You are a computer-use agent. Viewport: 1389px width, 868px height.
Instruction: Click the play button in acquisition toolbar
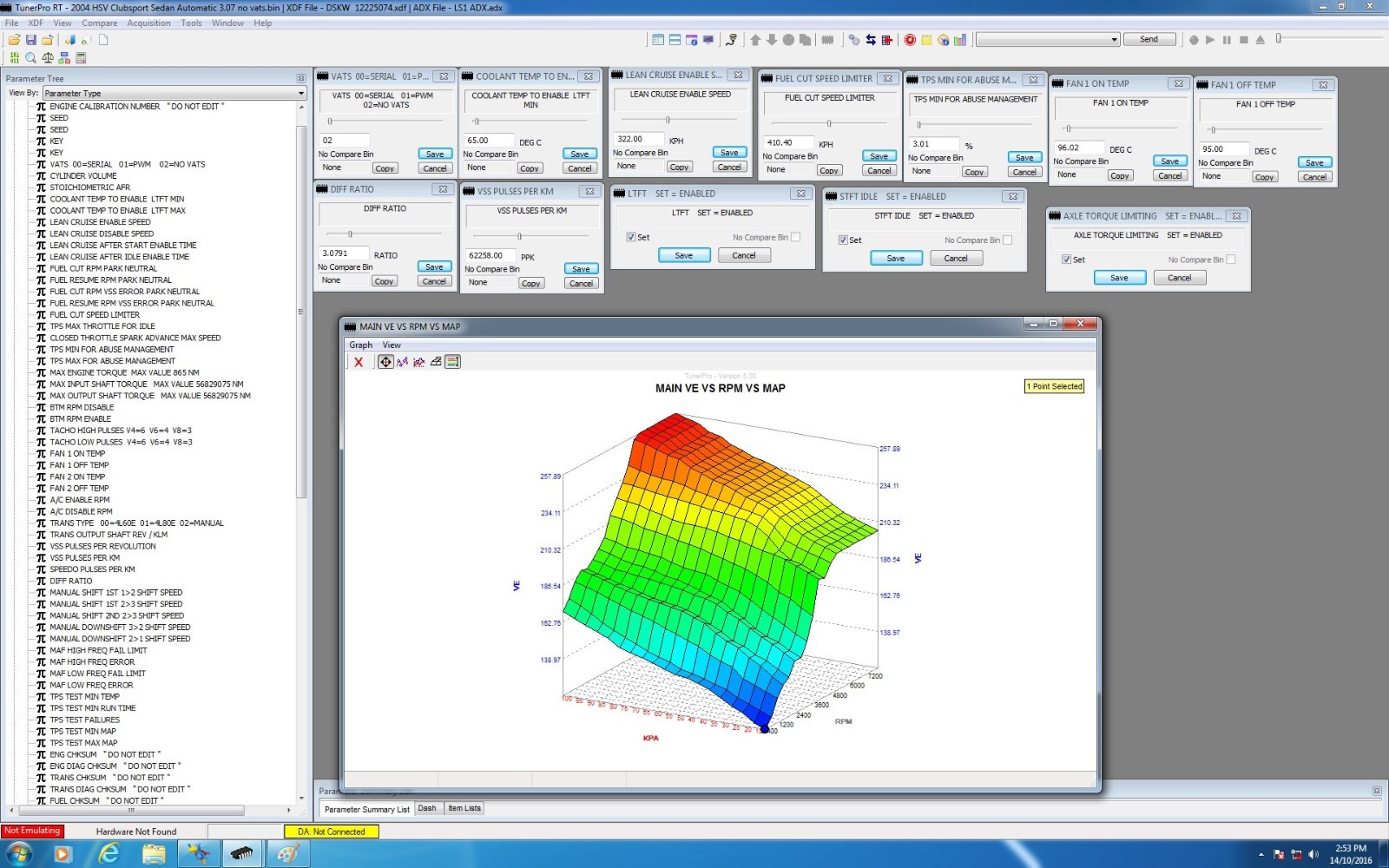(1210, 40)
